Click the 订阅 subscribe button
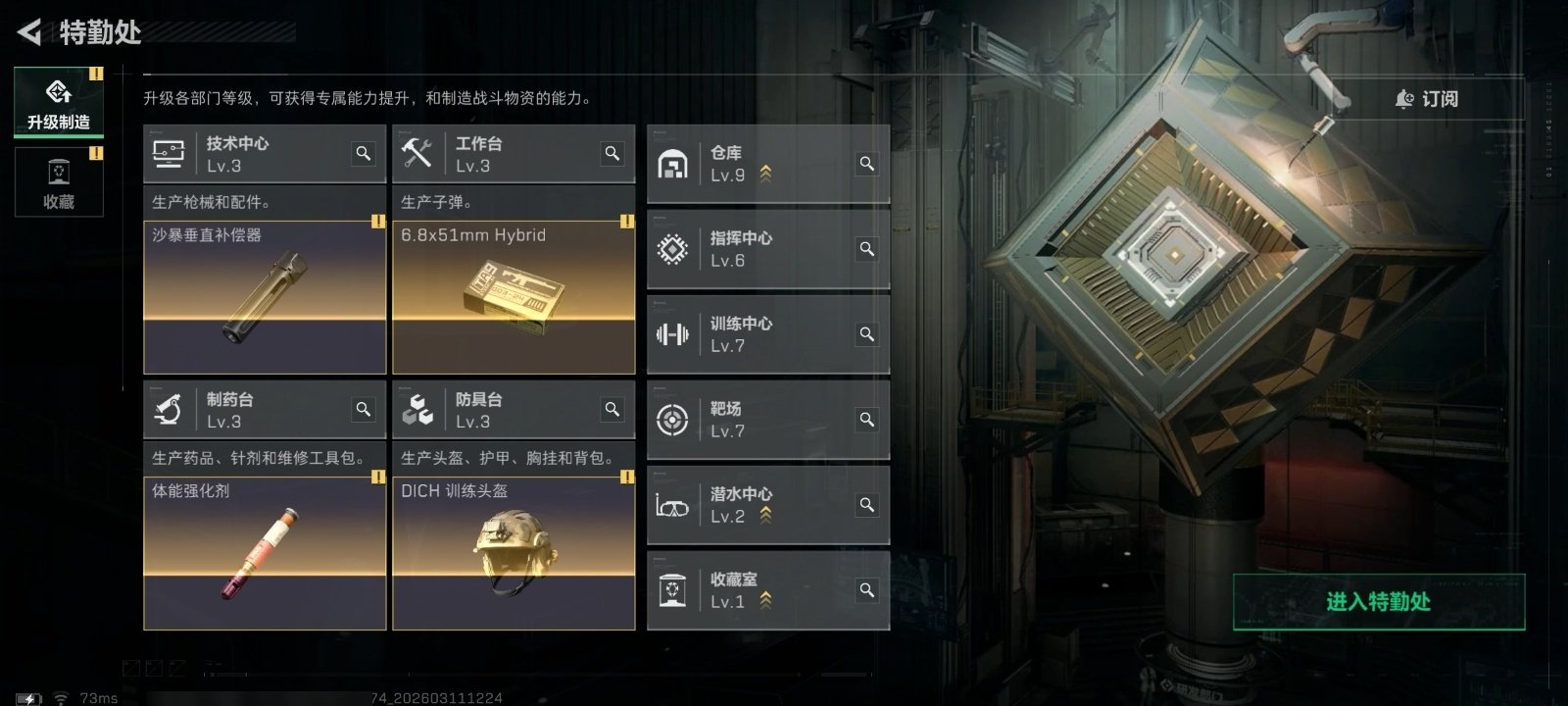Image resolution: width=1568 pixels, height=706 pixels. [1427, 99]
